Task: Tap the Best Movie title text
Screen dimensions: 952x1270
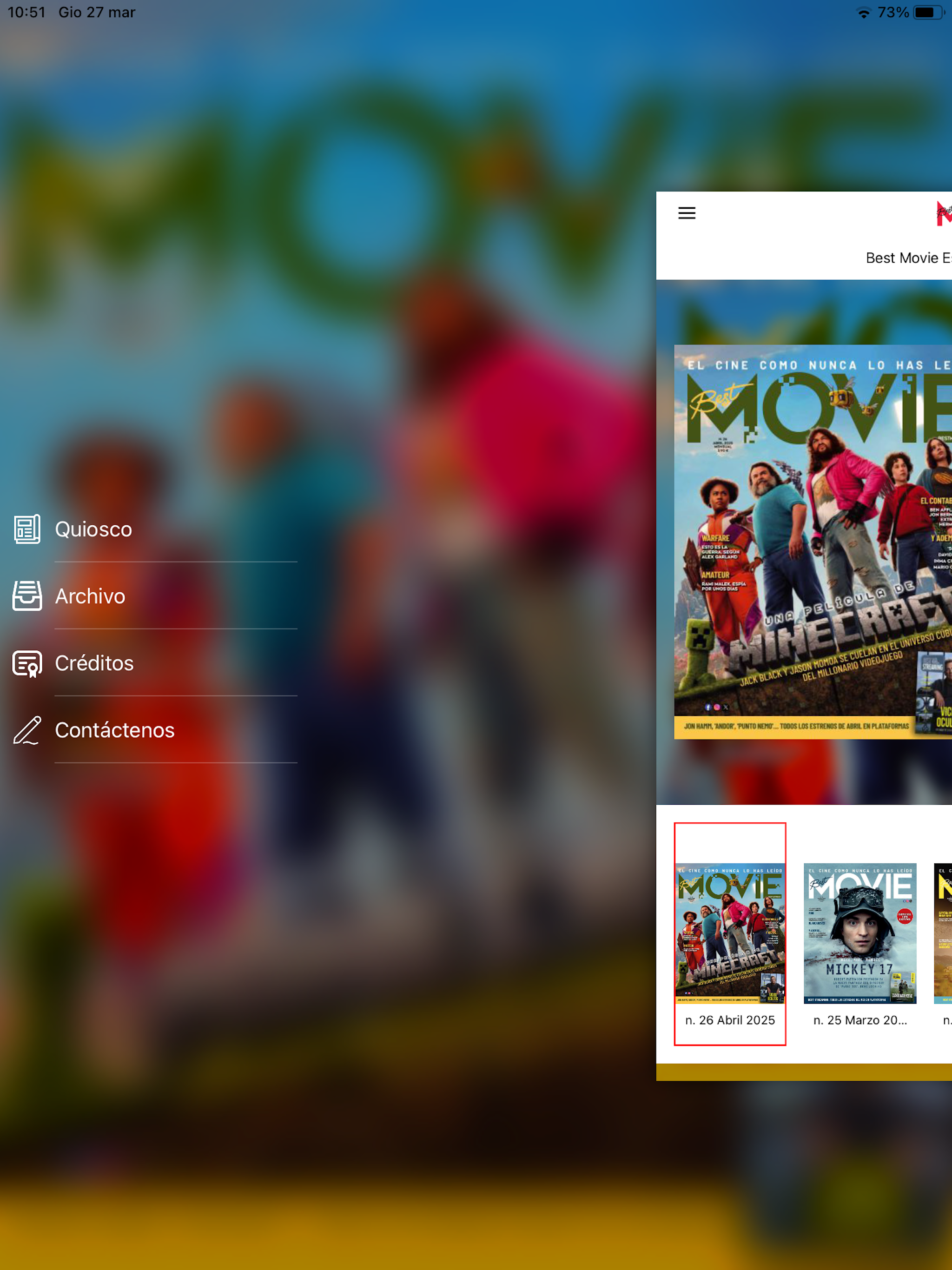Action: click(908, 258)
